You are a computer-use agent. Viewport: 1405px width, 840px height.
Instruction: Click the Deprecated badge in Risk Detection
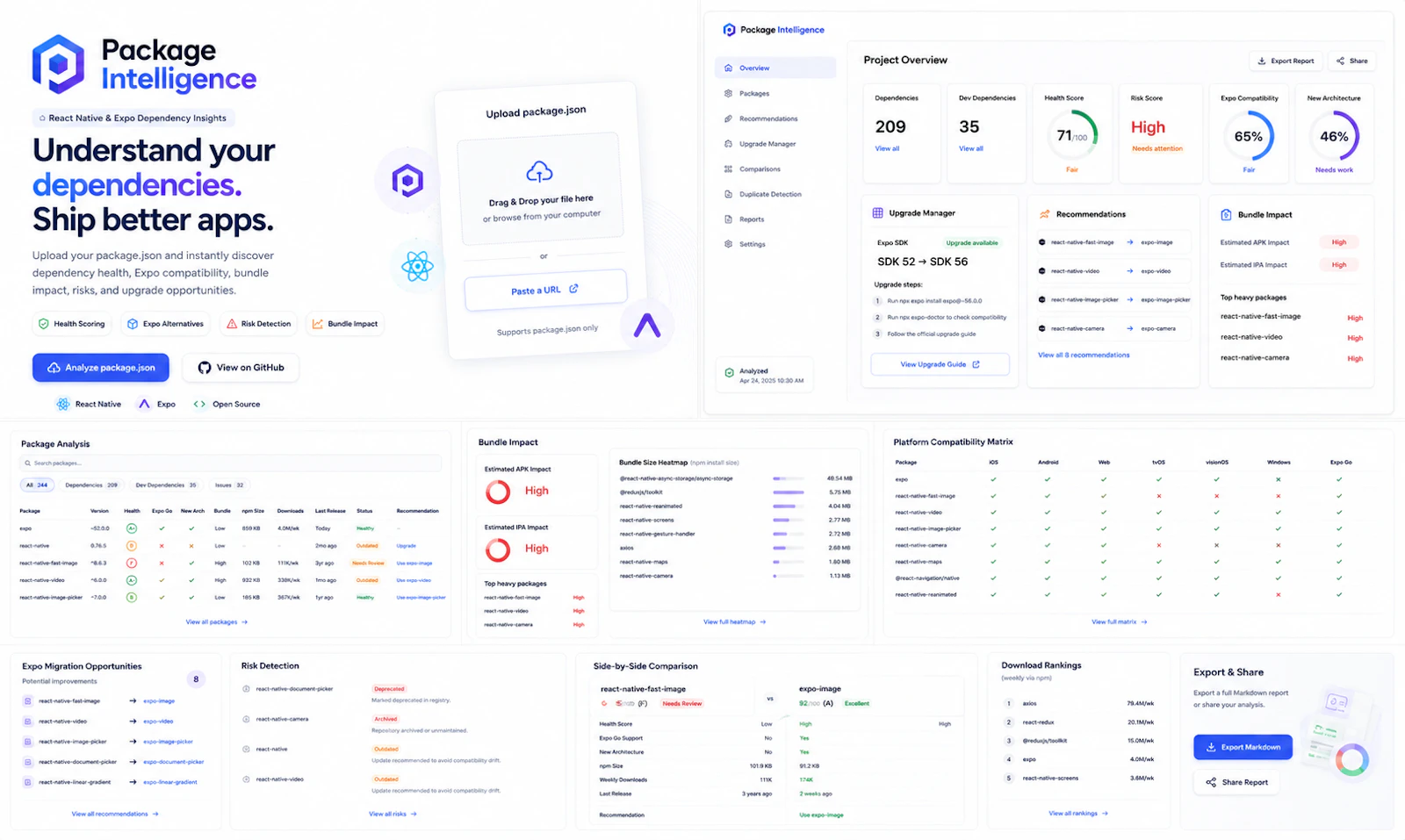click(x=389, y=689)
